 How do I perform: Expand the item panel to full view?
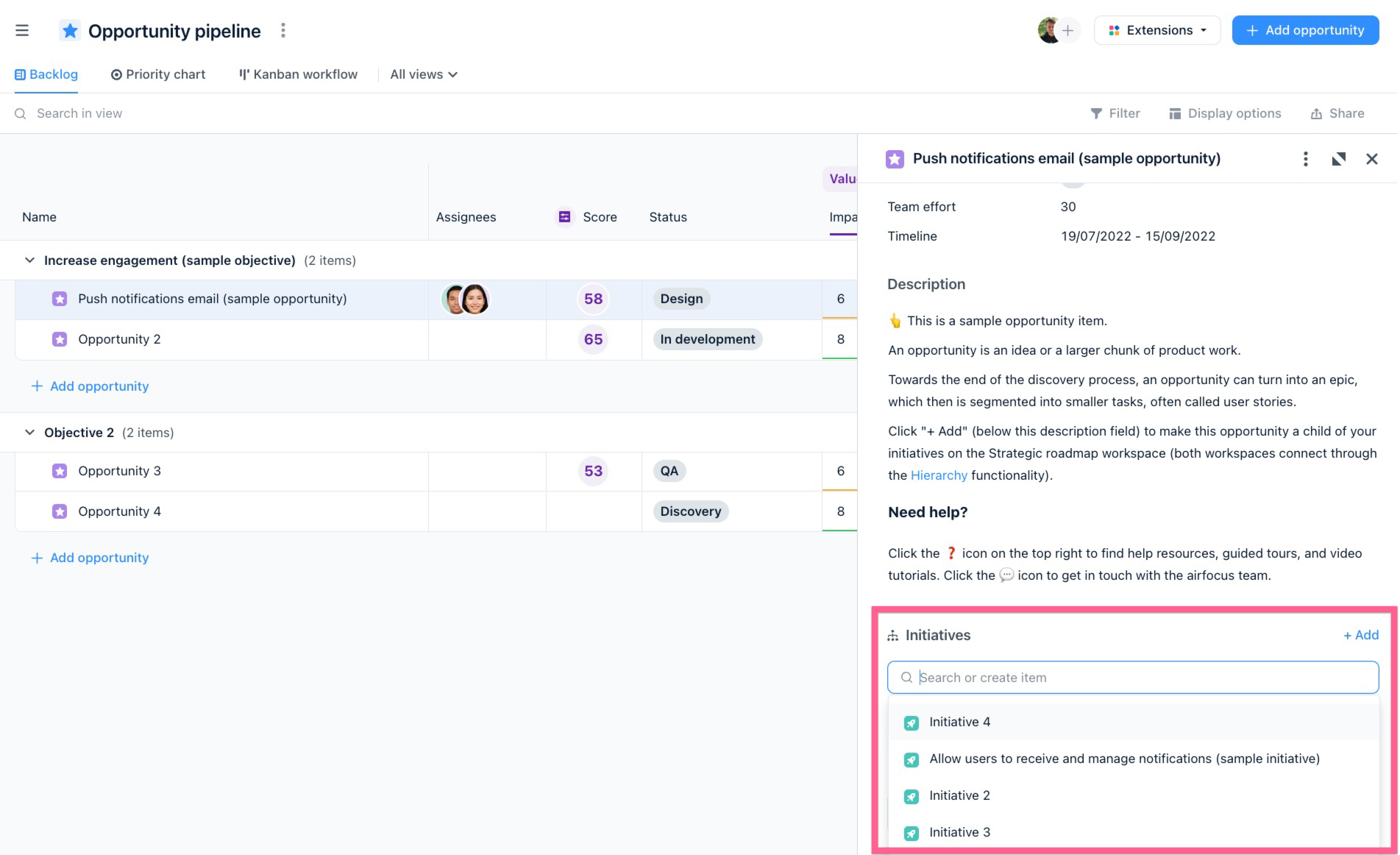pyautogui.click(x=1339, y=159)
